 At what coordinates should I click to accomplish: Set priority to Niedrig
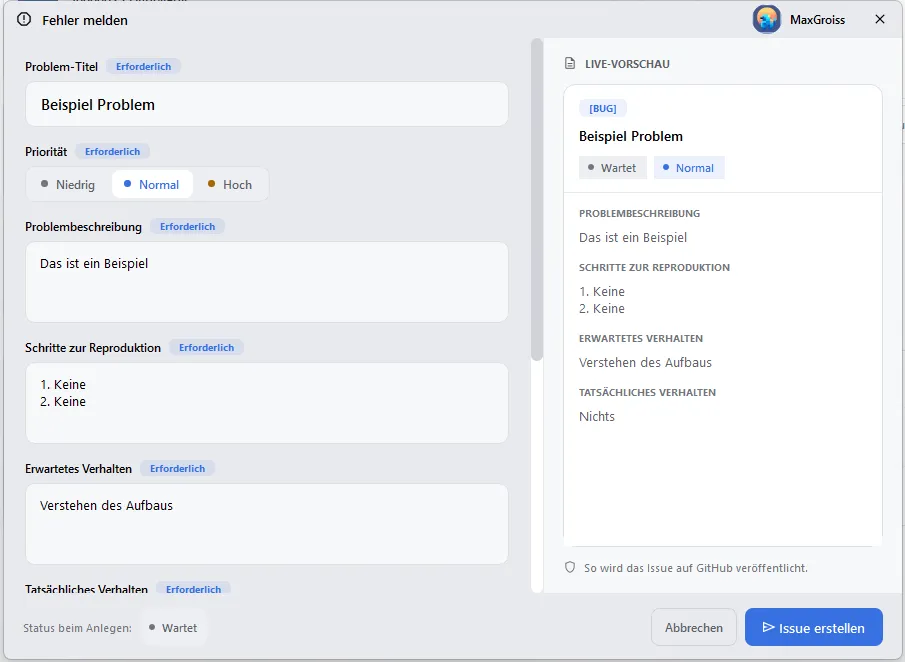point(69,185)
